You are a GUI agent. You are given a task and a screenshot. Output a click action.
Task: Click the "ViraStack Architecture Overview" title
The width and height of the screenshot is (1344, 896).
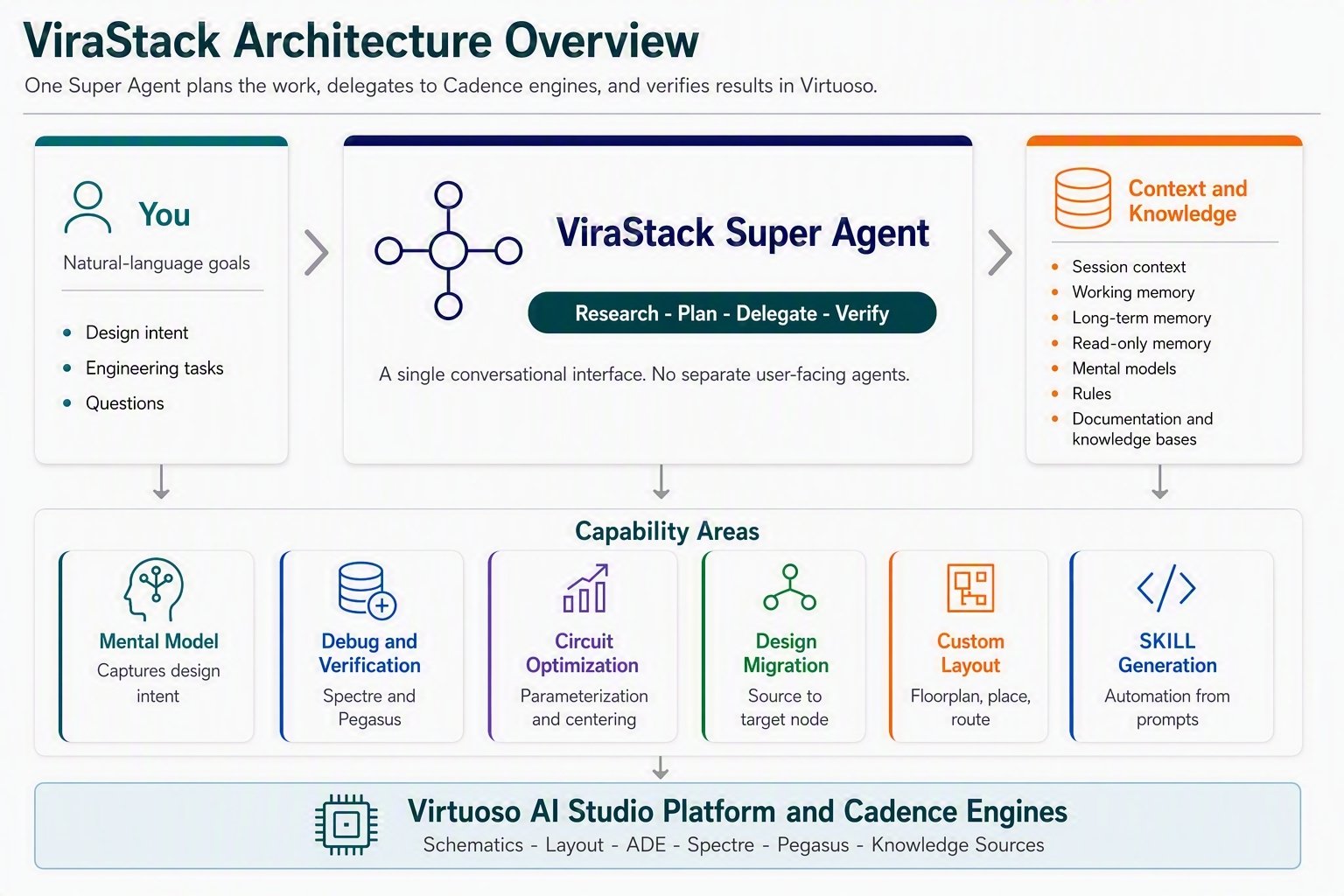tap(361, 41)
